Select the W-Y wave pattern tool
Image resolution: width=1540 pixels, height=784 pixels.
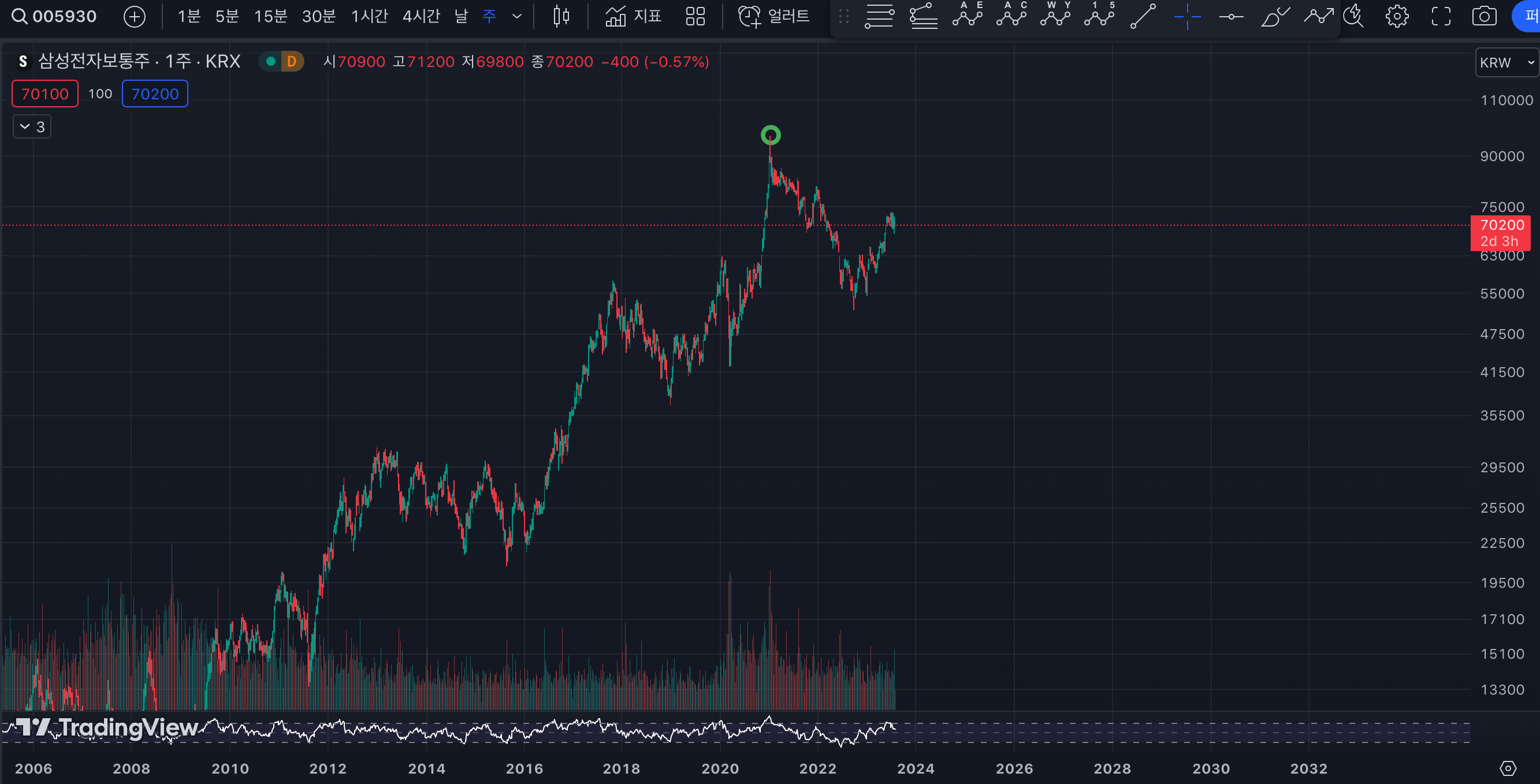tap(1055, 15)
